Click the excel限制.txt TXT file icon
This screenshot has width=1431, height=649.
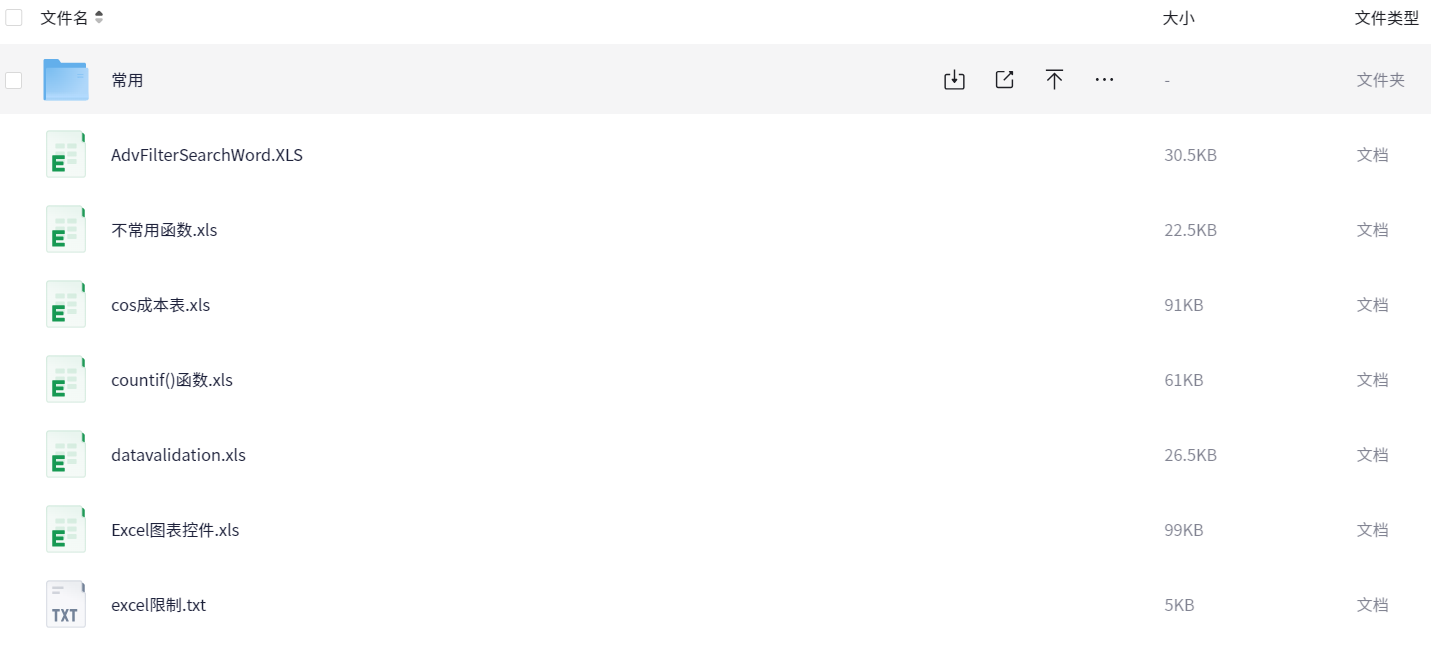click(66, 605)
